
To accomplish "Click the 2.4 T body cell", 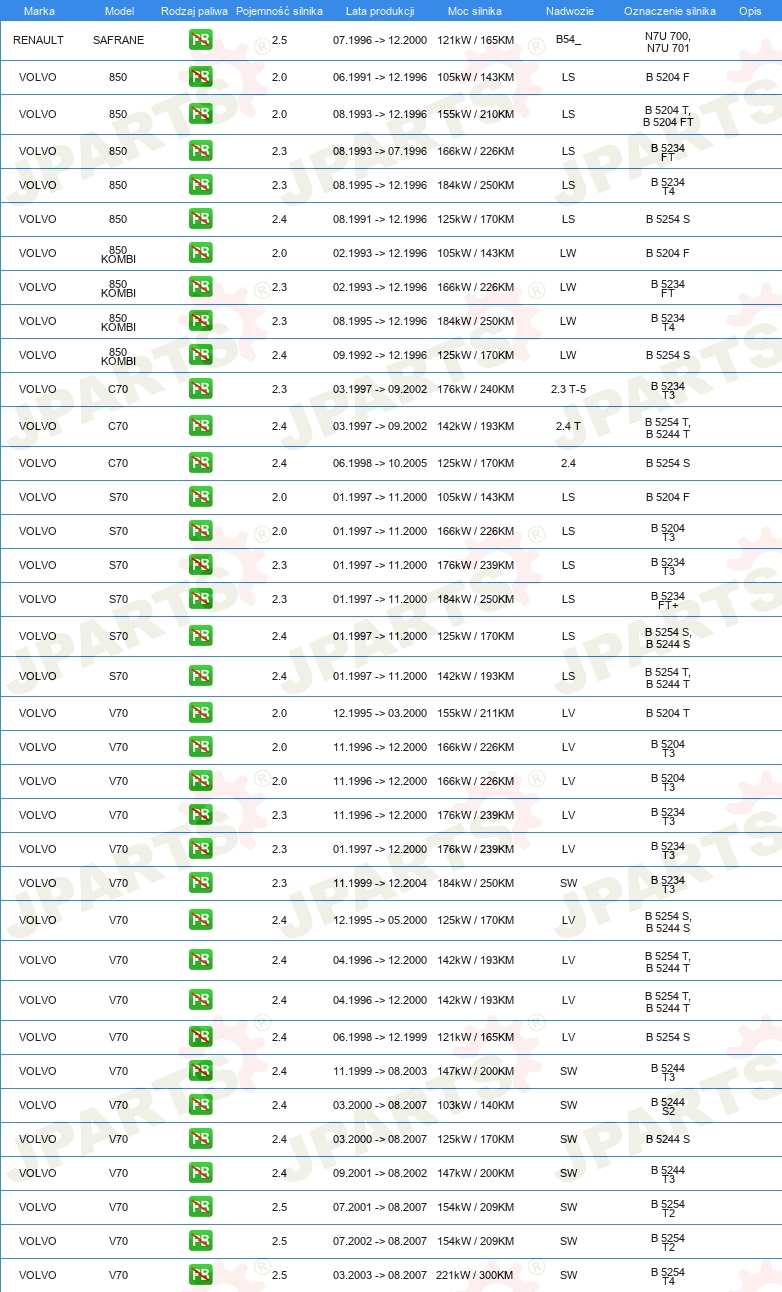I will (x=568, y=426).
